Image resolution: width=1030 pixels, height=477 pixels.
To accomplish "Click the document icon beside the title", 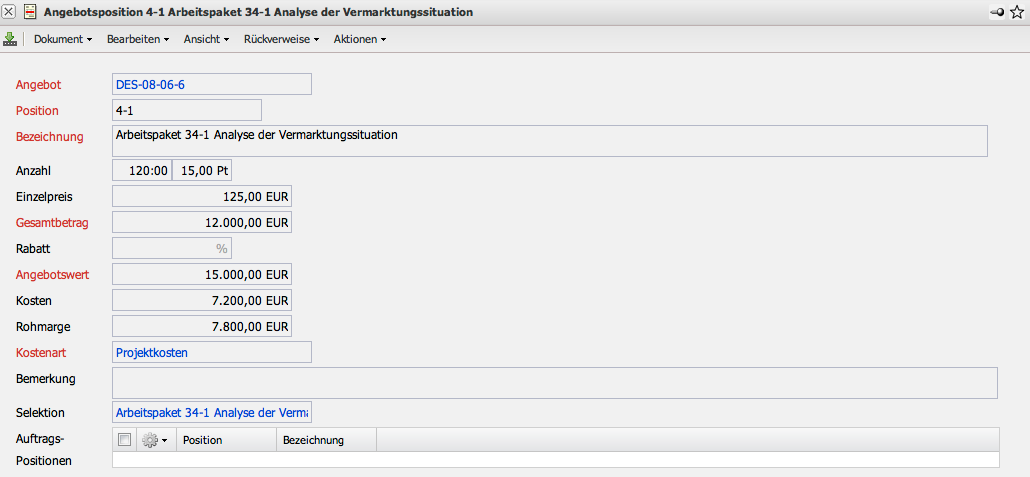I will pos(30,12).
